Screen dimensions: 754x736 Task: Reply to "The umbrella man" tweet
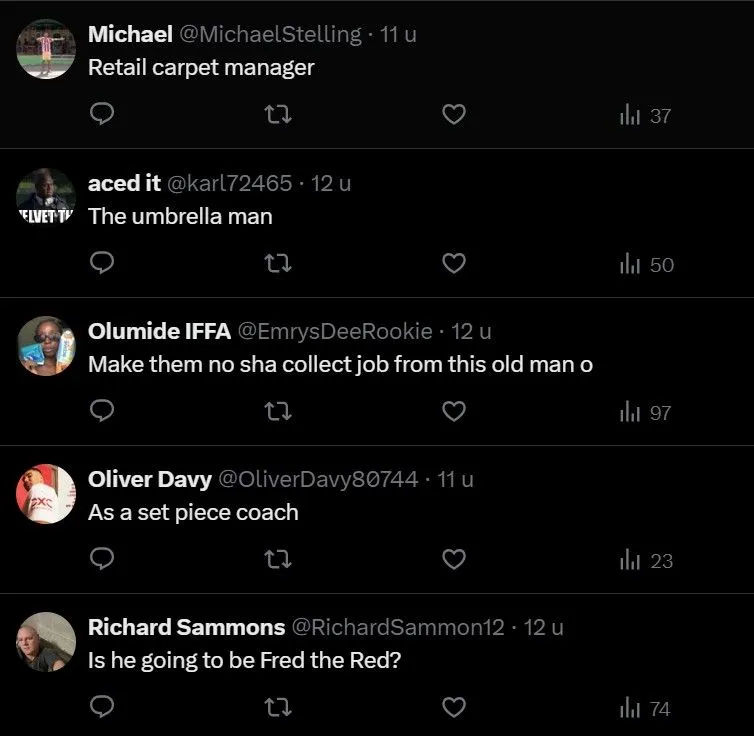[103, 263]
